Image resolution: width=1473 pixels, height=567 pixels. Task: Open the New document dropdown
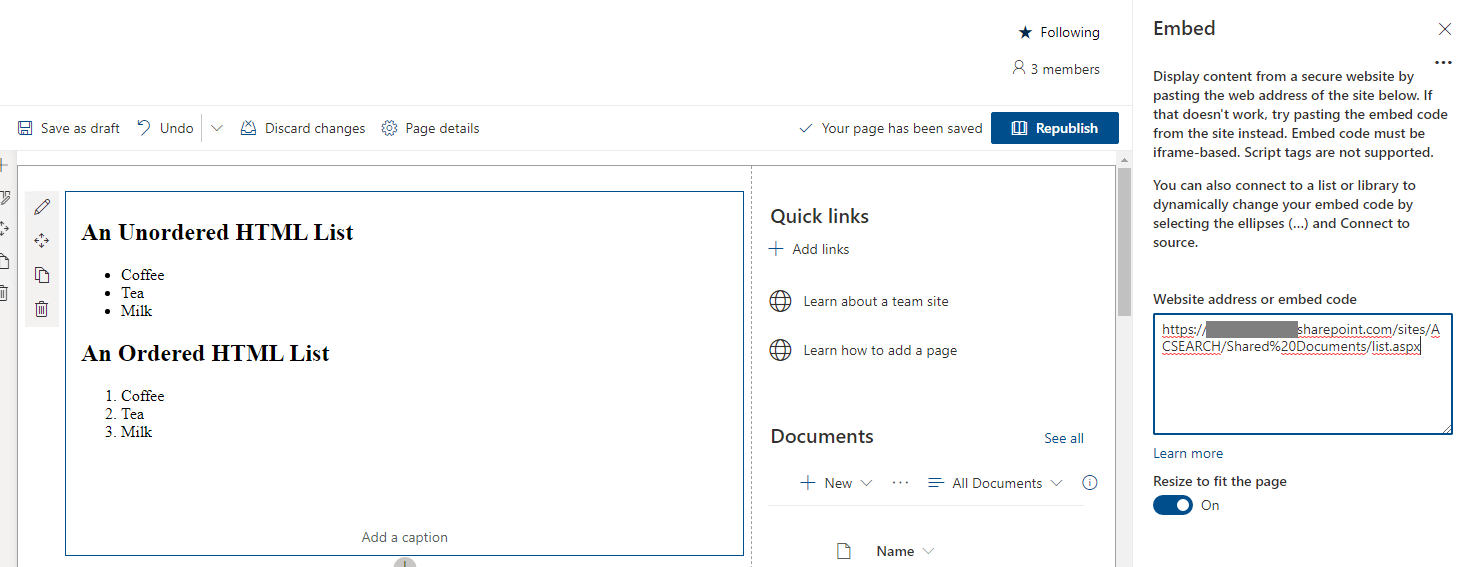click(837, 483)
